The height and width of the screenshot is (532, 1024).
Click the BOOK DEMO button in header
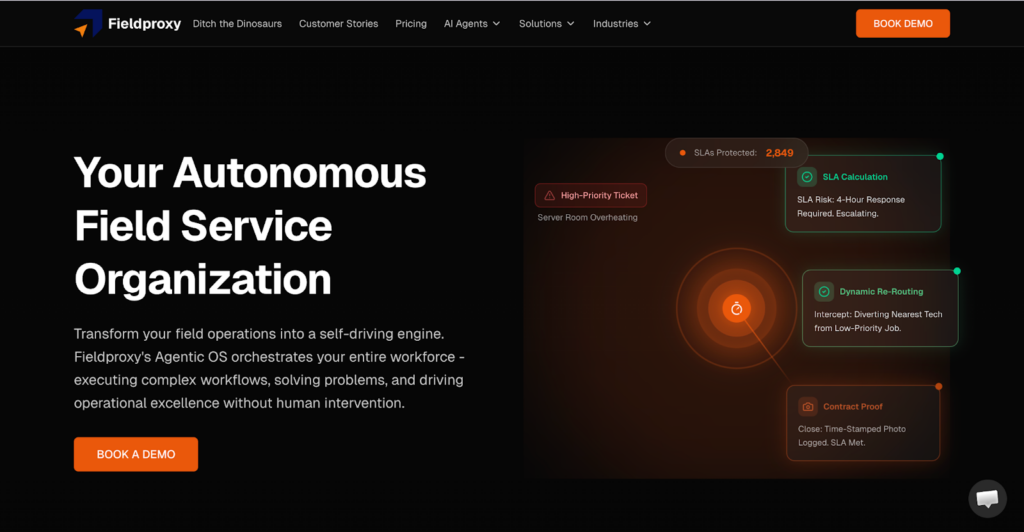point(903,23)
